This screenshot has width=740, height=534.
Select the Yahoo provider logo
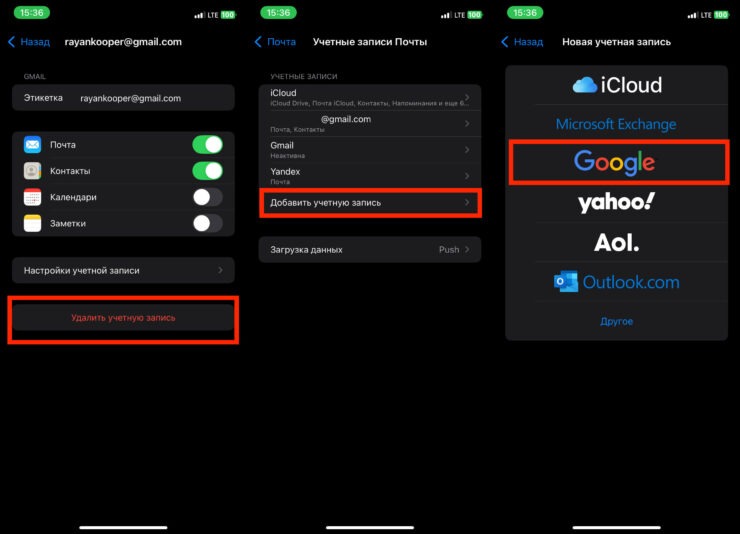click(616, 202)
